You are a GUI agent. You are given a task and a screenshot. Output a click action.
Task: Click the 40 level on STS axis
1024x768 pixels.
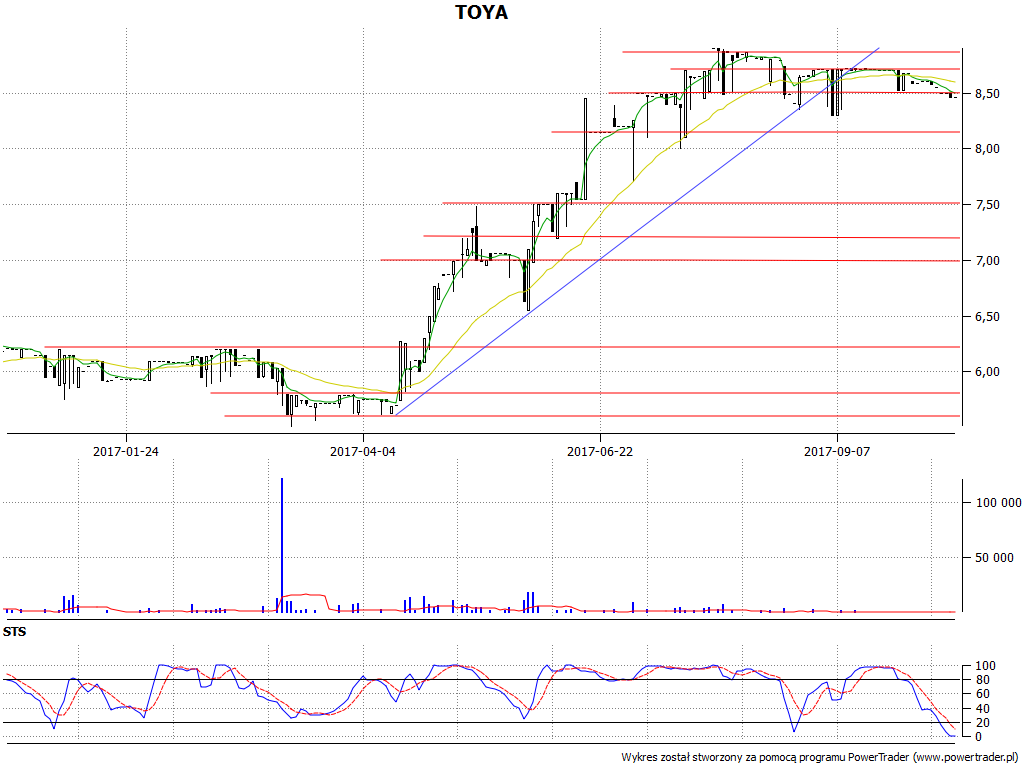[x=982, y=709]
